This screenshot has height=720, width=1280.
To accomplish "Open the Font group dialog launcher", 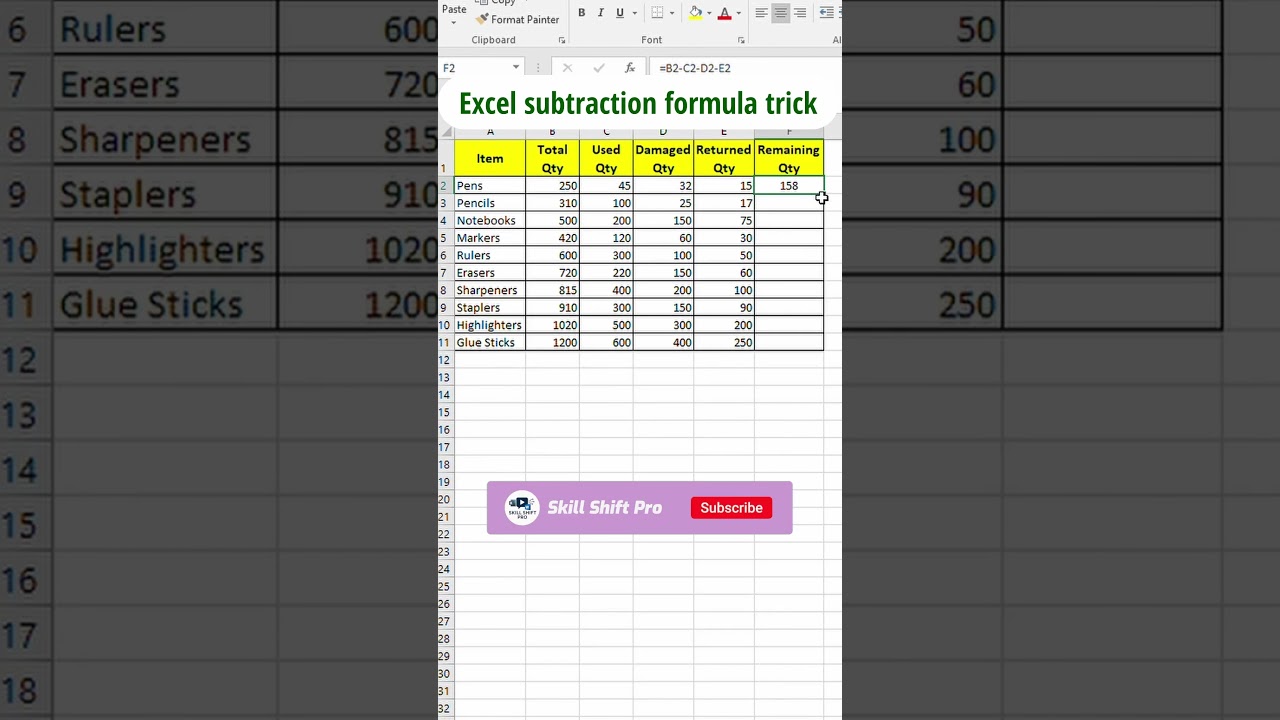I will click(741, 41).
